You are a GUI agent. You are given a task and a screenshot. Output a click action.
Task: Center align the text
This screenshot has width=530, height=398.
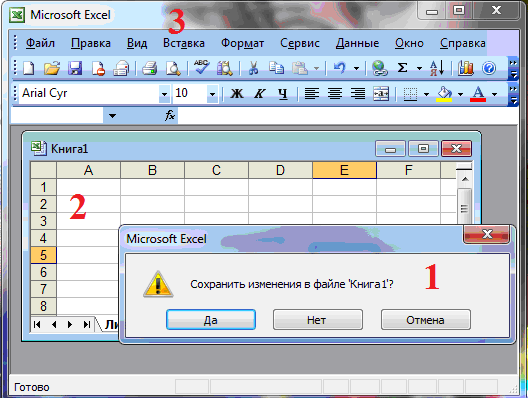point(335,93)
